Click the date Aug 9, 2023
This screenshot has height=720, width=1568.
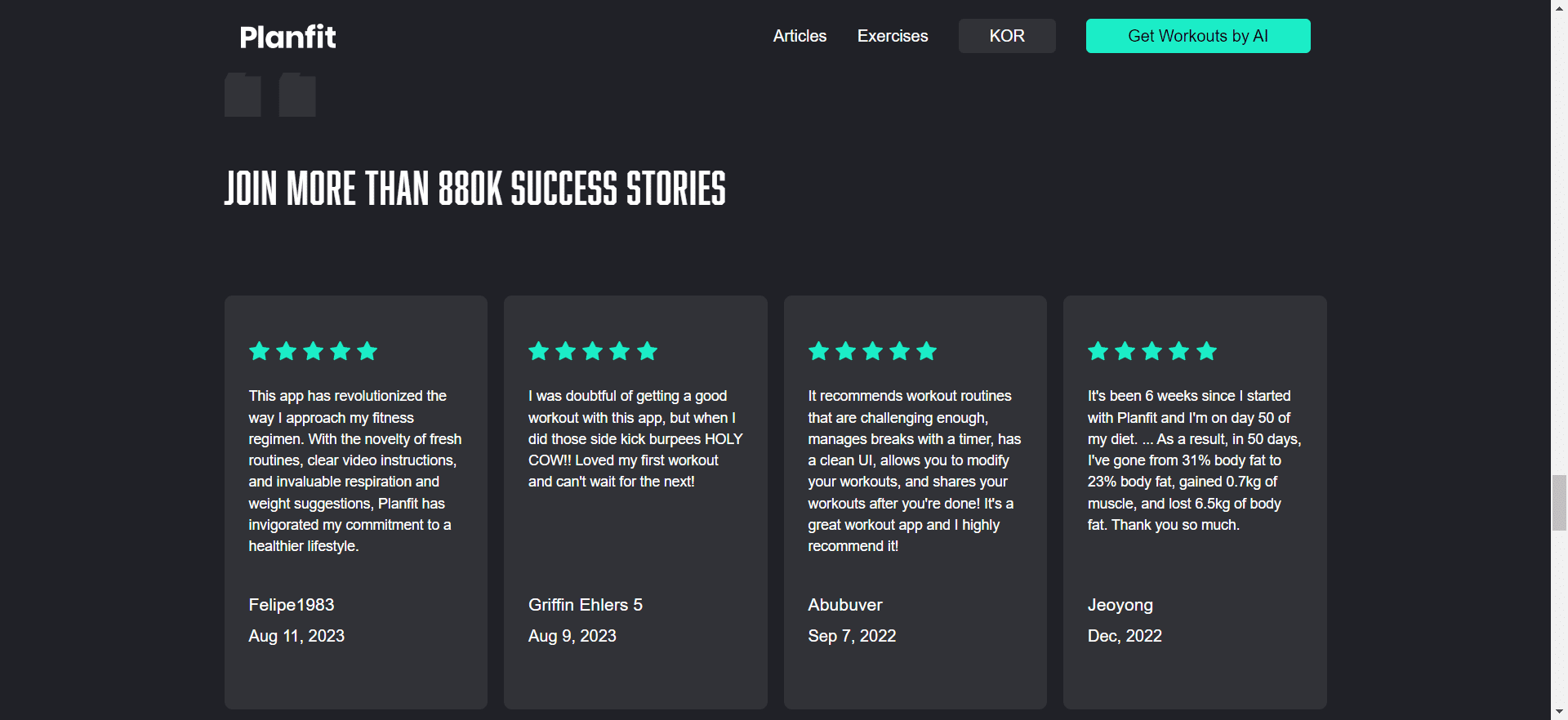click(572, 636)
